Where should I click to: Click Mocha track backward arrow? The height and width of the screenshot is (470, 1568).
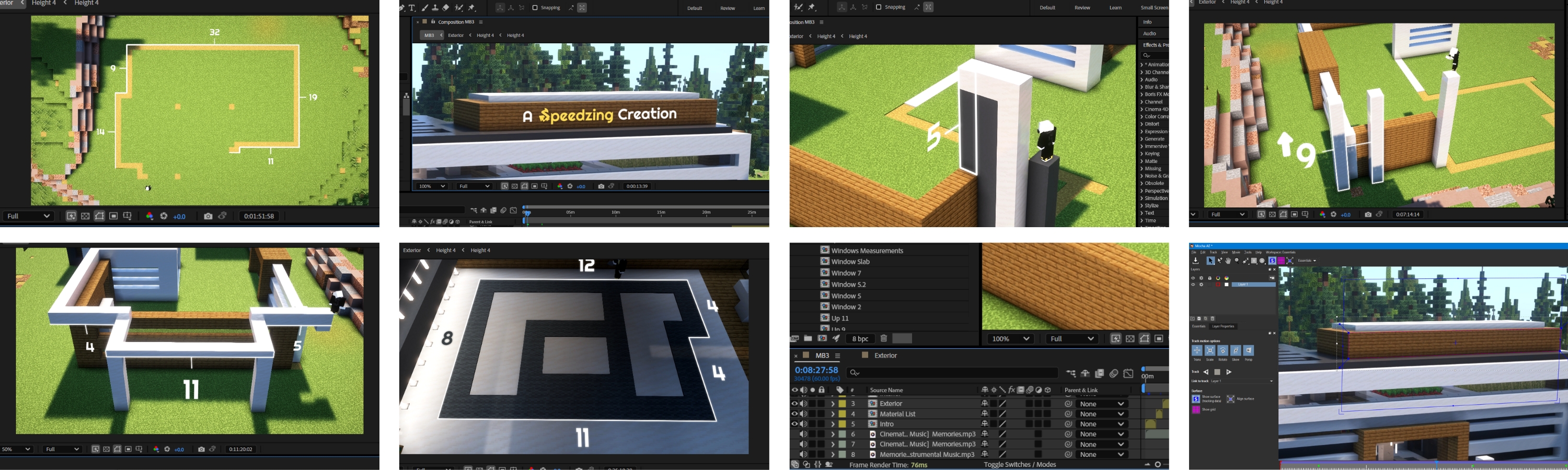point(1206,372)
